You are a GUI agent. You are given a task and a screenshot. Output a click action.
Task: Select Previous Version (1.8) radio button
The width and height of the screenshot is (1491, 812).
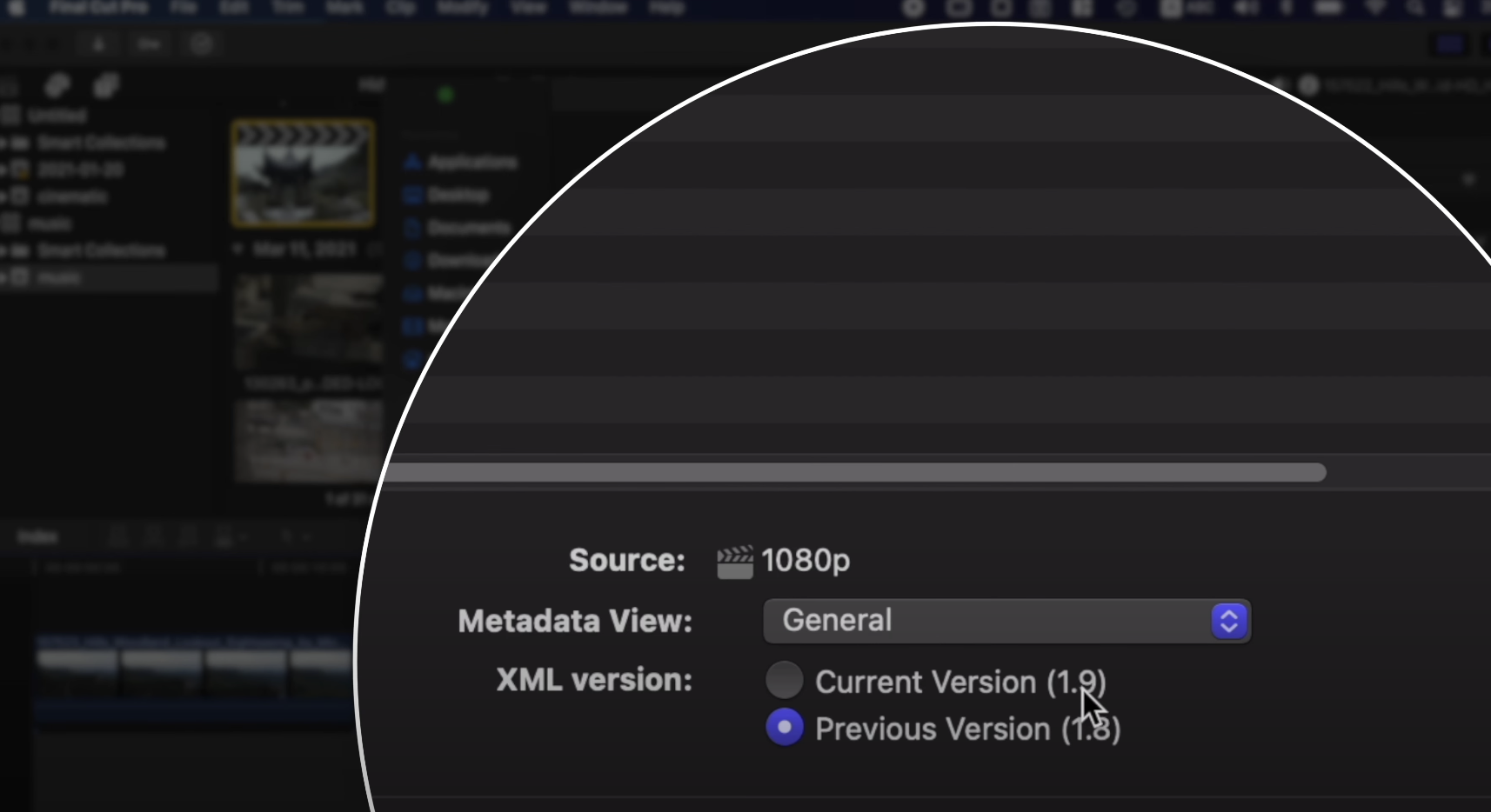[x=784, y=727]
